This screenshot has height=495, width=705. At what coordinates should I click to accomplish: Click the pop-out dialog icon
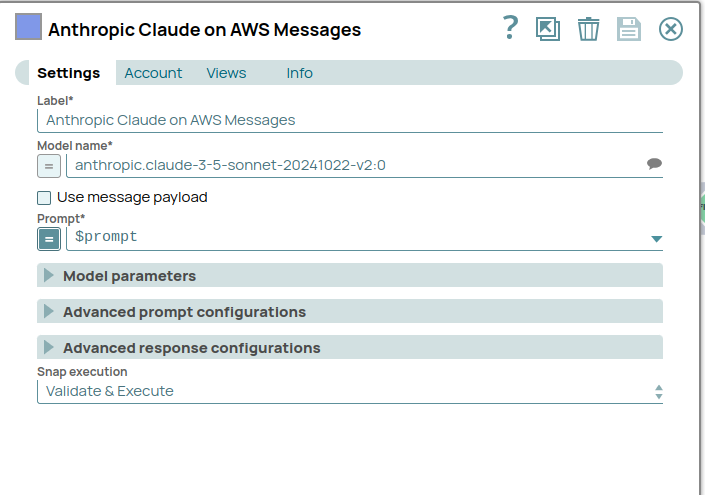548,29
